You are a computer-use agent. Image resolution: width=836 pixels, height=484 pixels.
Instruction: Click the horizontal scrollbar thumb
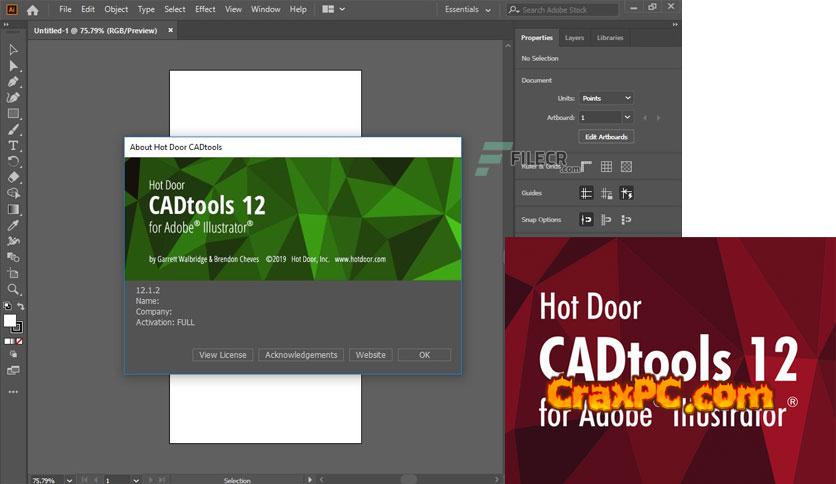409,479
